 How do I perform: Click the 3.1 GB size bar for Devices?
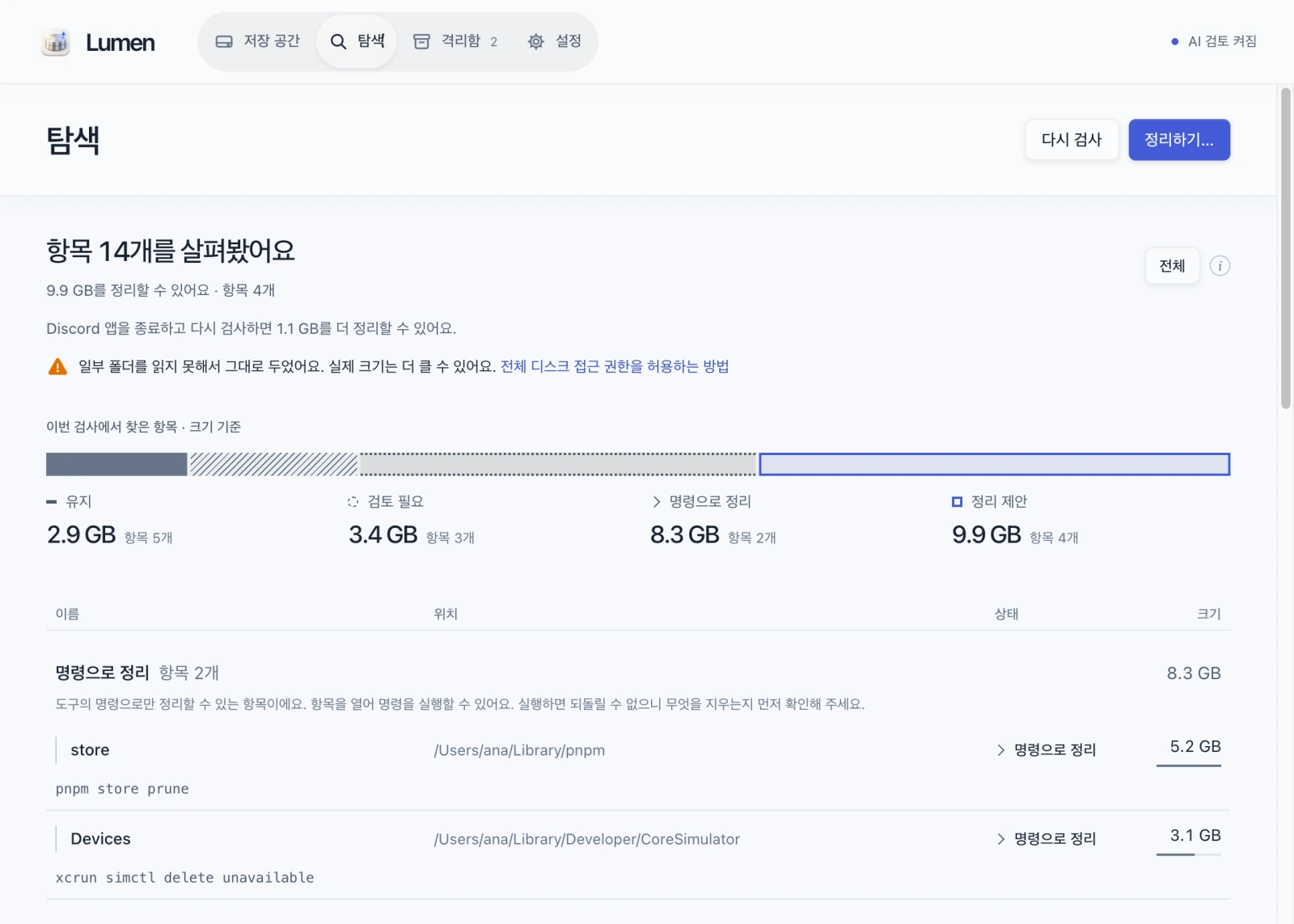coord(1189,854)
